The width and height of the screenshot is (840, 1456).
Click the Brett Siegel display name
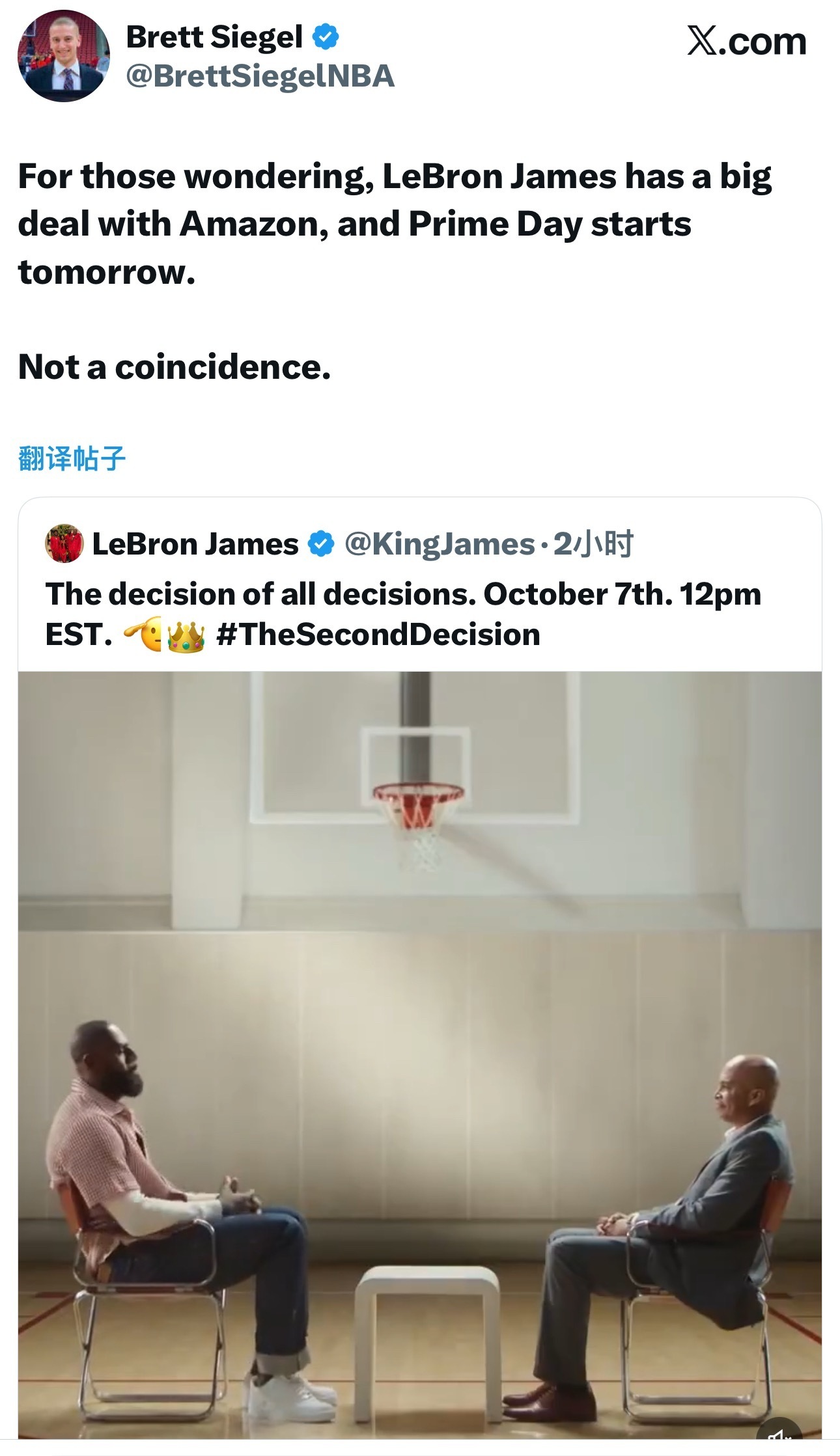[x=214, y=37]
